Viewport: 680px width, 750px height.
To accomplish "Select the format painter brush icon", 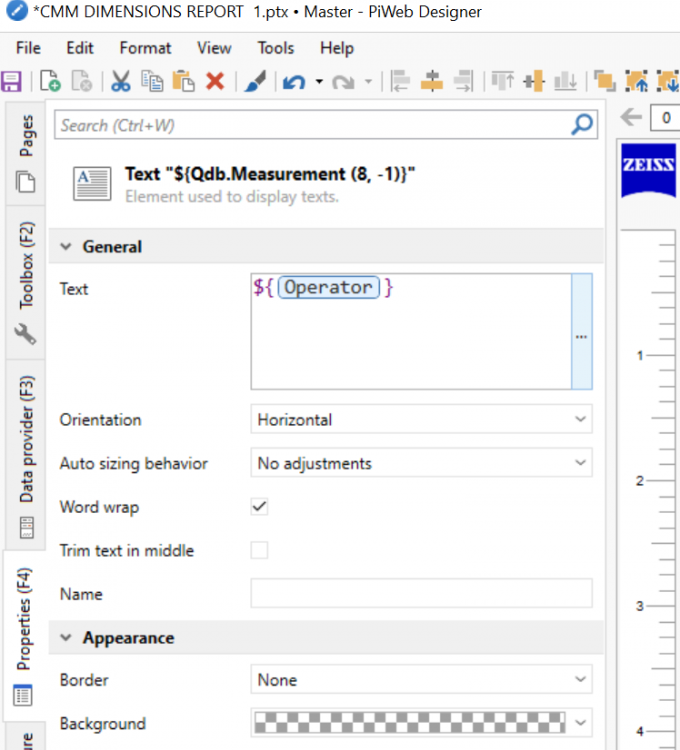I will tap(255, 81).
